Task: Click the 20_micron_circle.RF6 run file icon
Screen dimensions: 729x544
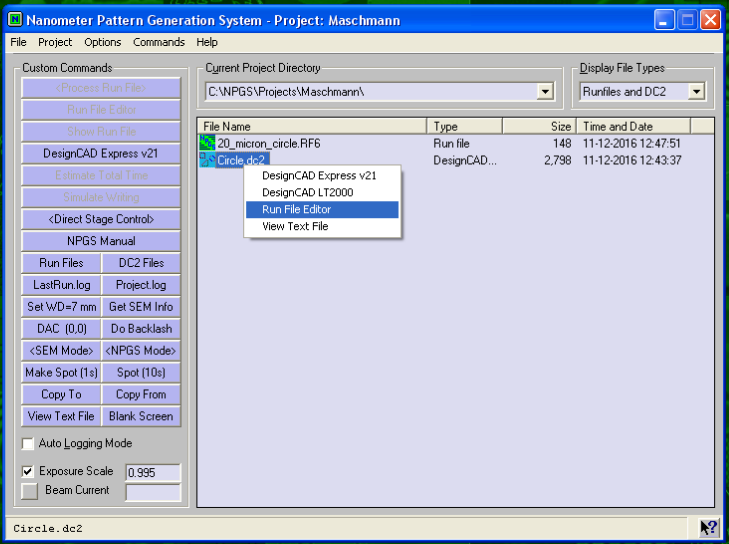Action: [208, 143]
